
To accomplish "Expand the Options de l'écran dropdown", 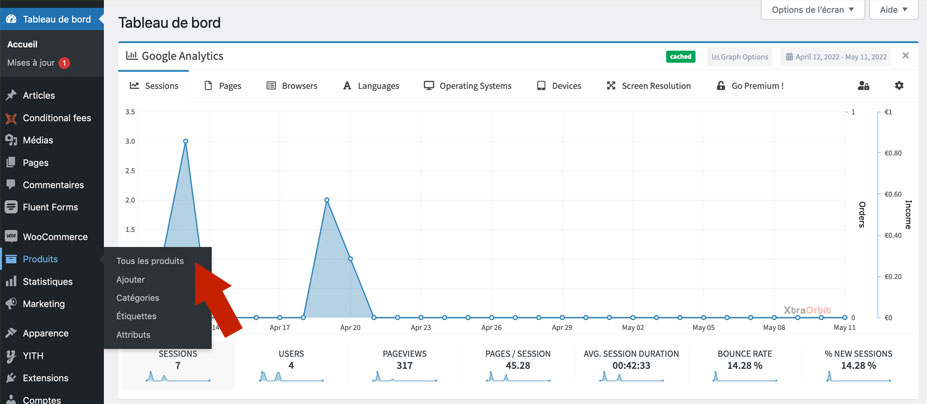I will (812, 9).
